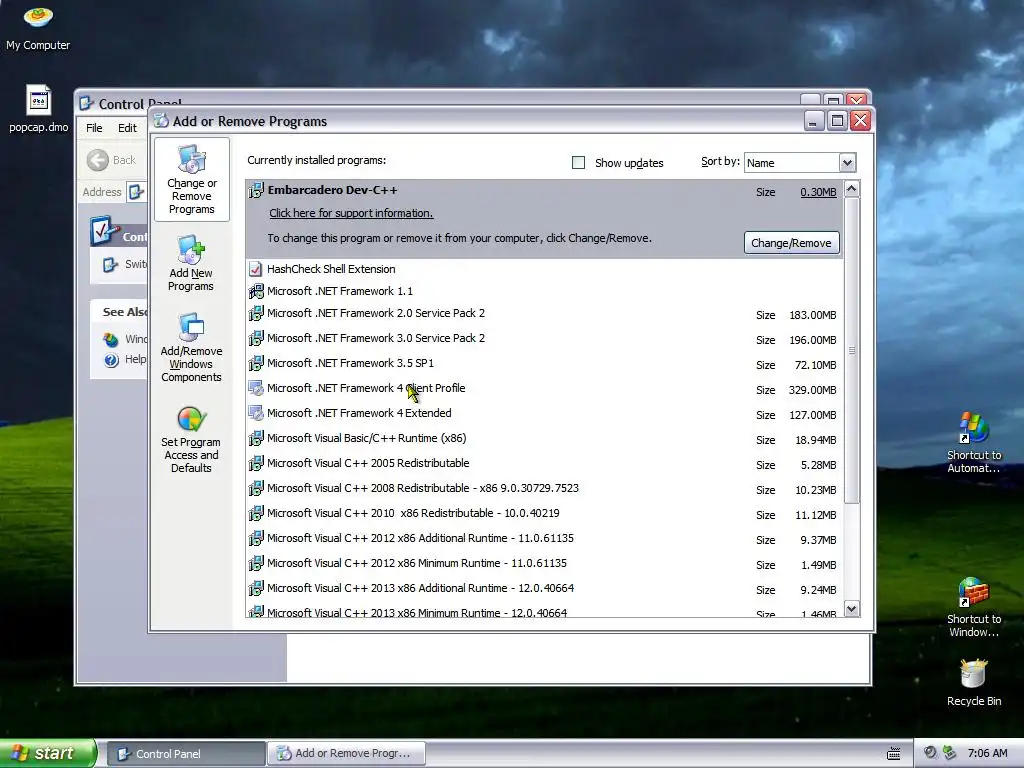Viewport: 1024px width, 768px height.
Task: Click the Start button
Action: click(x=47, y=754)
